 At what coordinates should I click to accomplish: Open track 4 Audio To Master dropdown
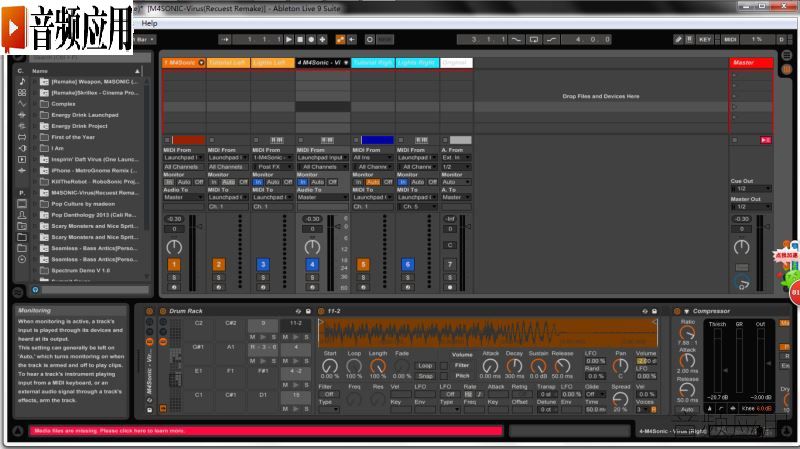click(x=322, y=197)
